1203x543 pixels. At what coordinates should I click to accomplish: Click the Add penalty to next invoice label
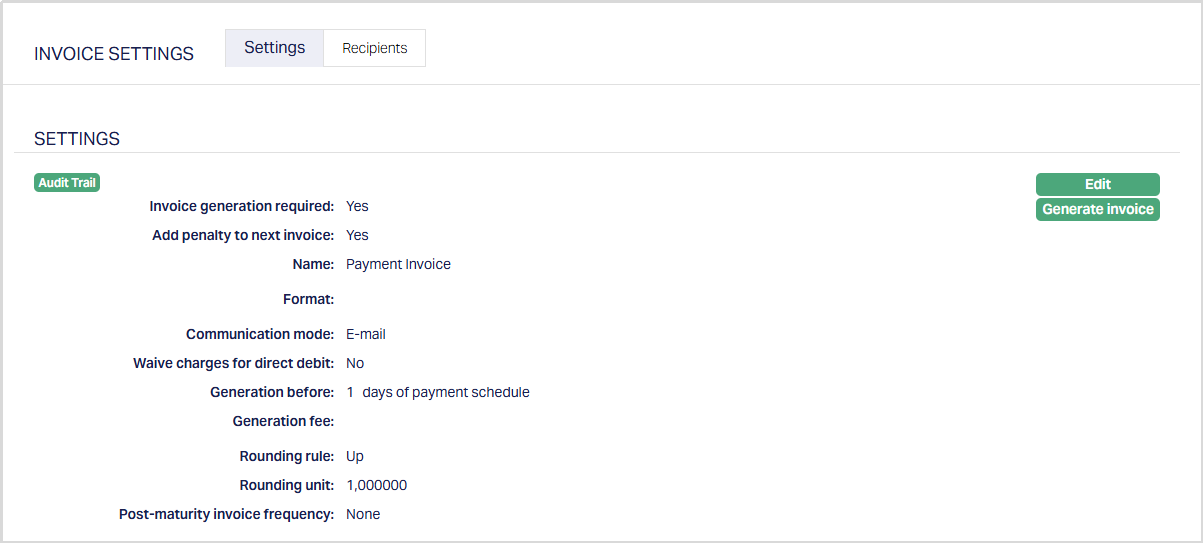[x=243, y=235]
